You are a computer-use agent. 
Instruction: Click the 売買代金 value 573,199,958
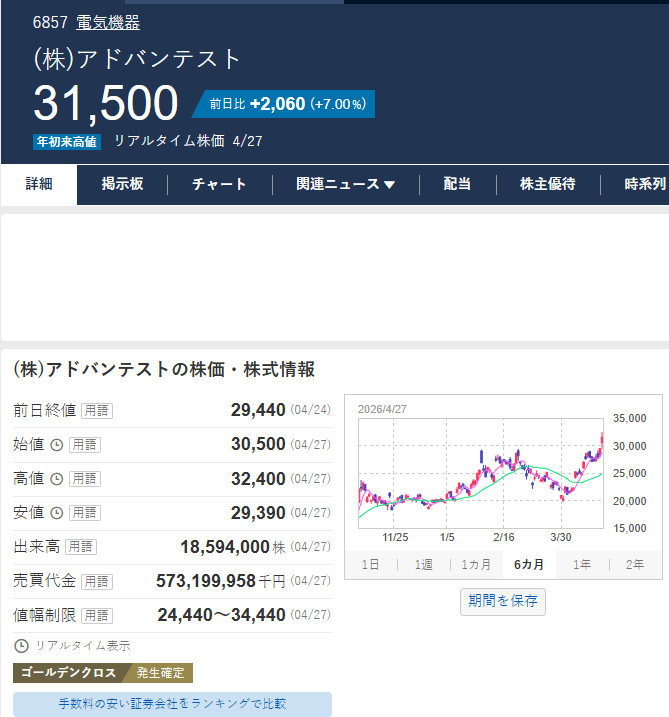(206, 581)
